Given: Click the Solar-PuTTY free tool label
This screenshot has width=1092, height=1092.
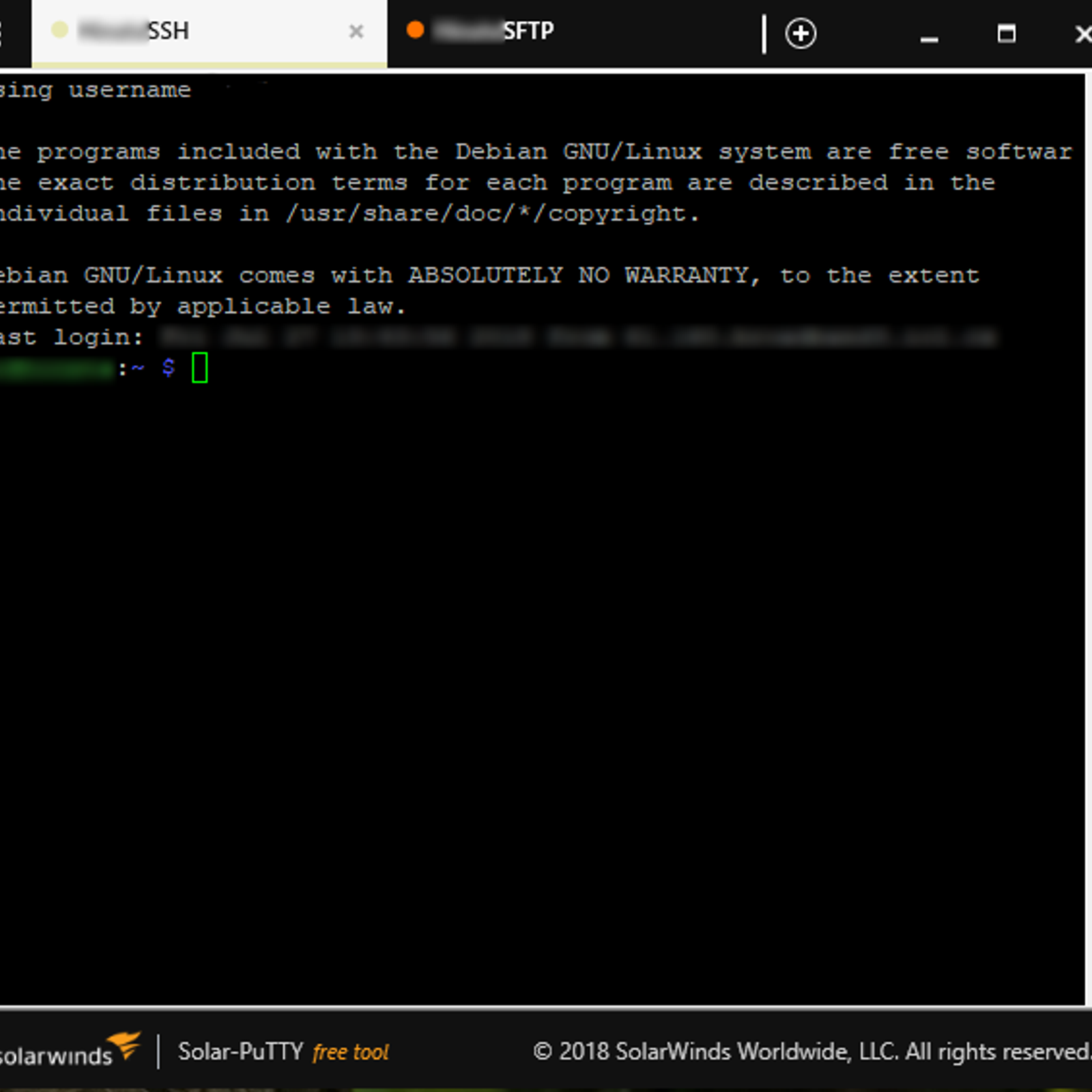Looking at the screenshot, I should pos(283,1052).
